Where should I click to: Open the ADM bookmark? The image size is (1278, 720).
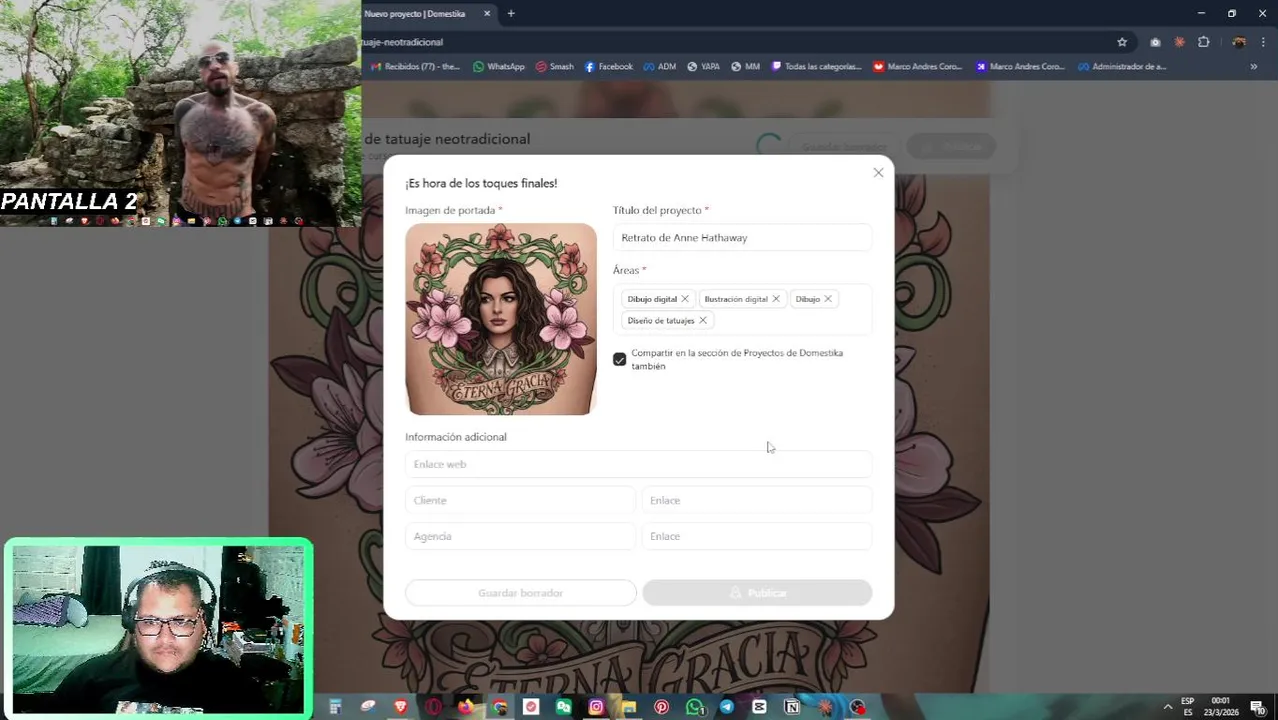click(660, 67)
